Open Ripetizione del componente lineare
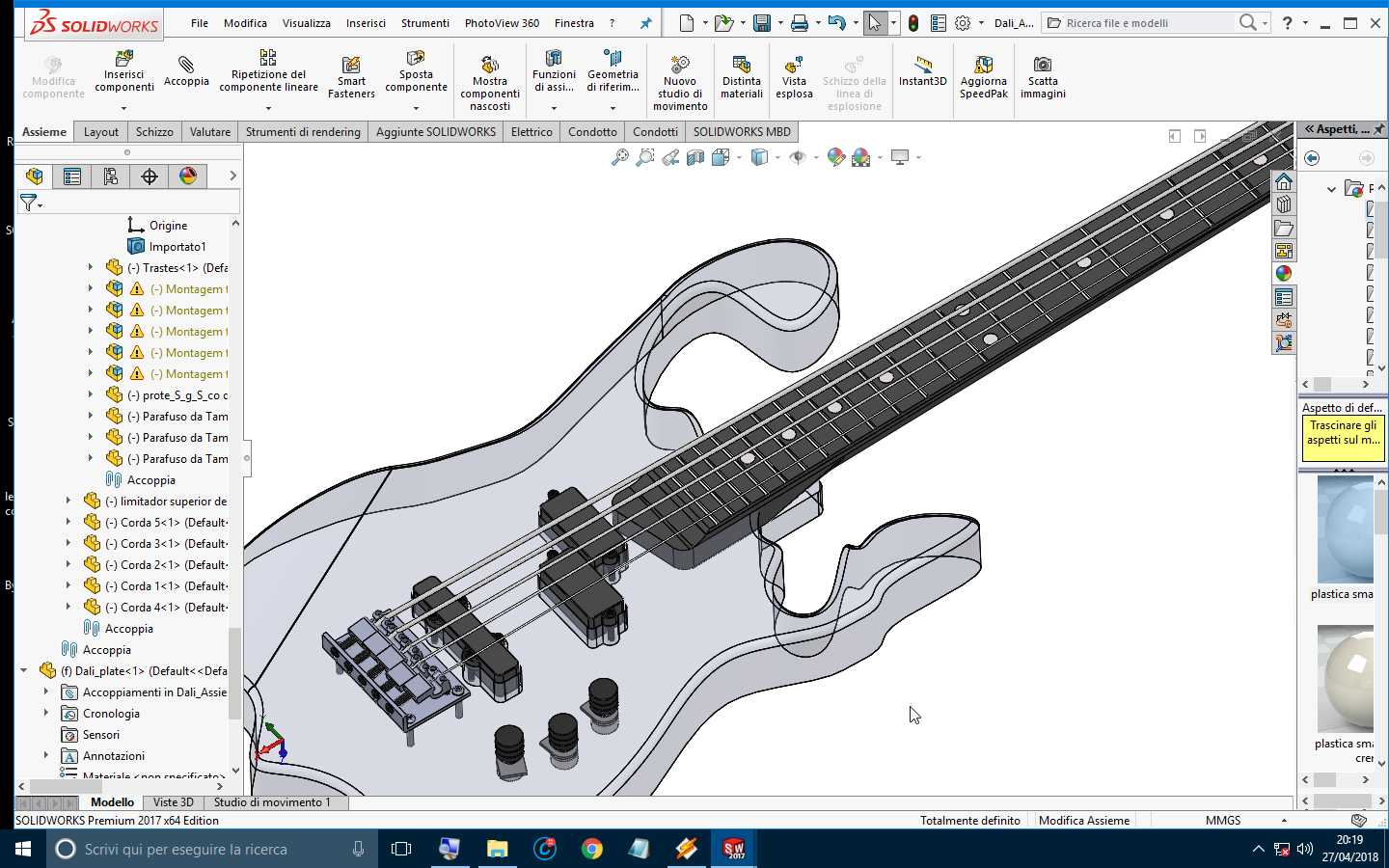 pyautogui.click(x=268, y=72)
